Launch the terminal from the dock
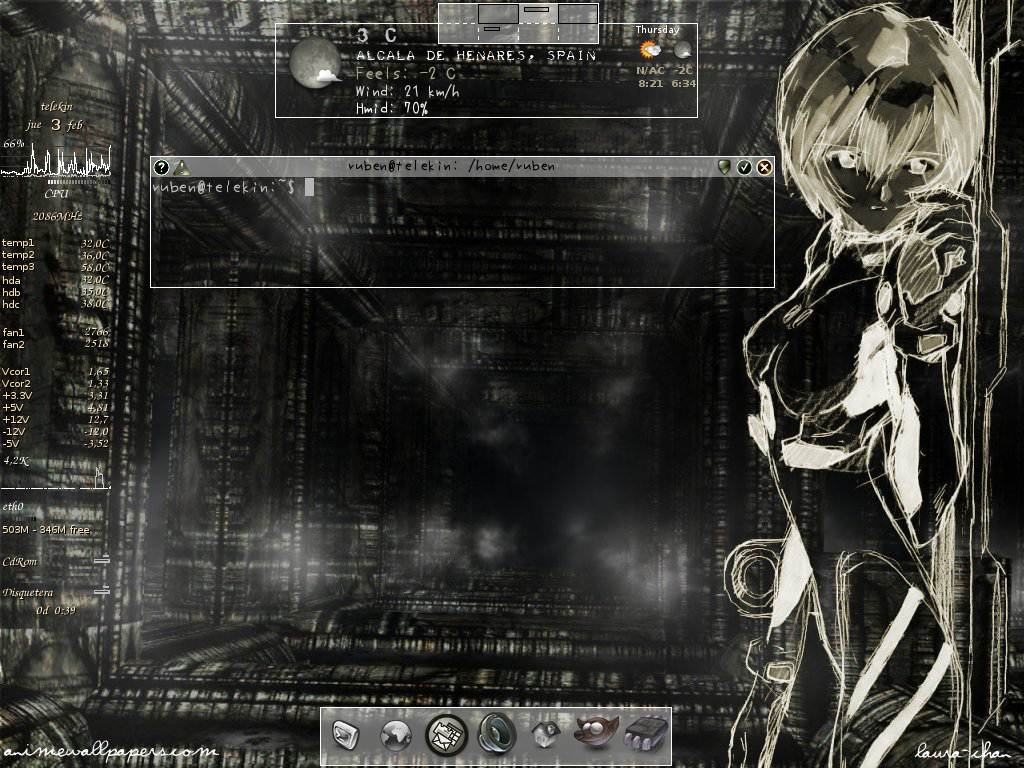Screen dimensions: 1024x768 pos(344,735)
